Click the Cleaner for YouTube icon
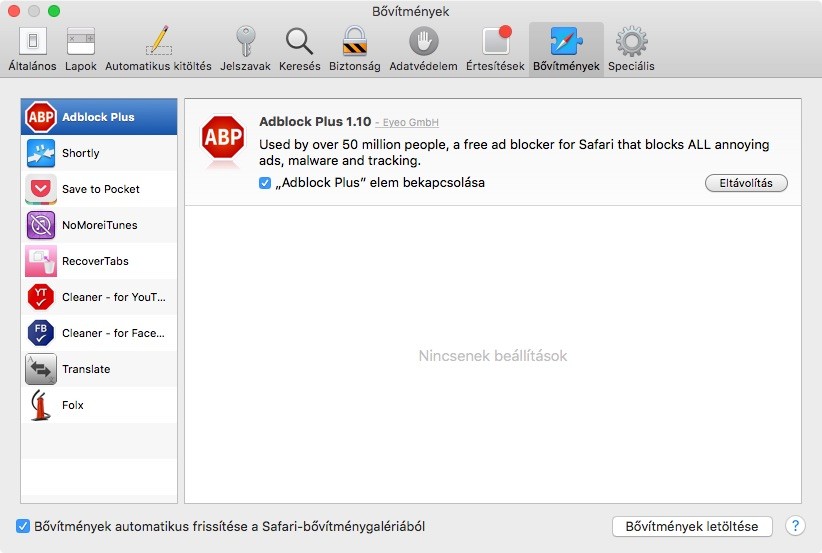This screenshot has width=822, height=553. click(41, 297)
